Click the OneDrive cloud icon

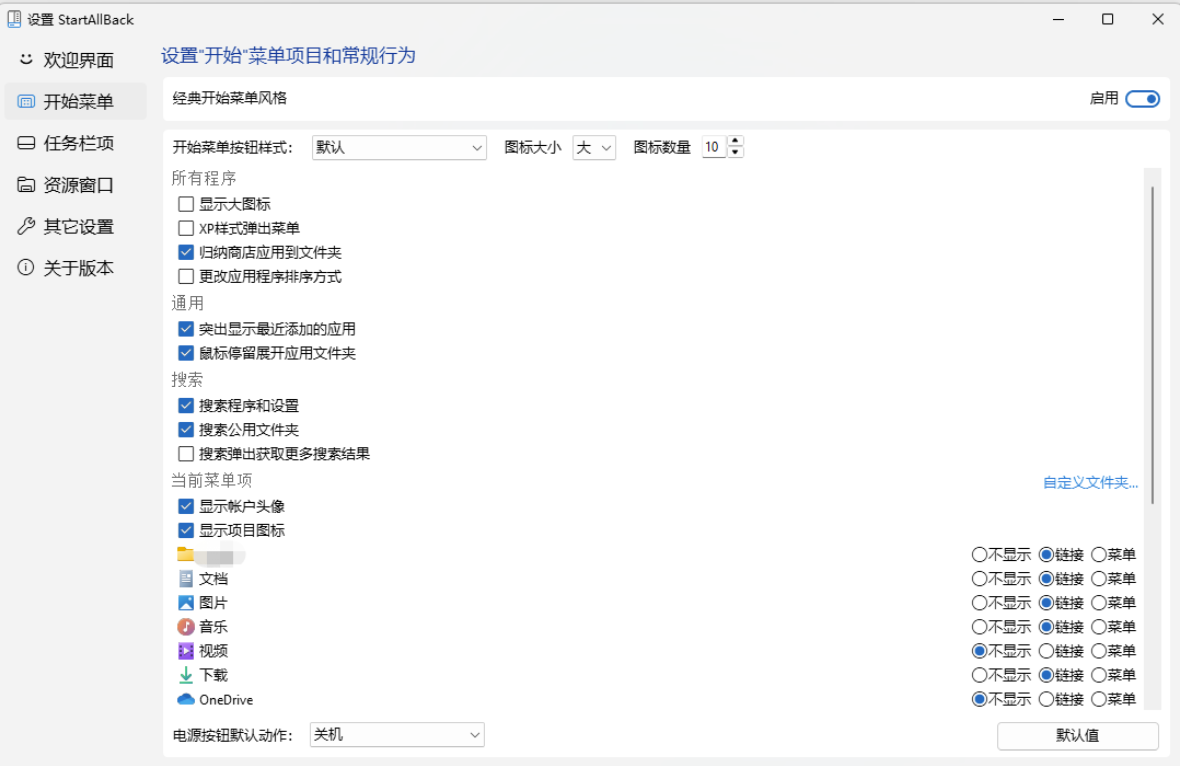point(187,699)
